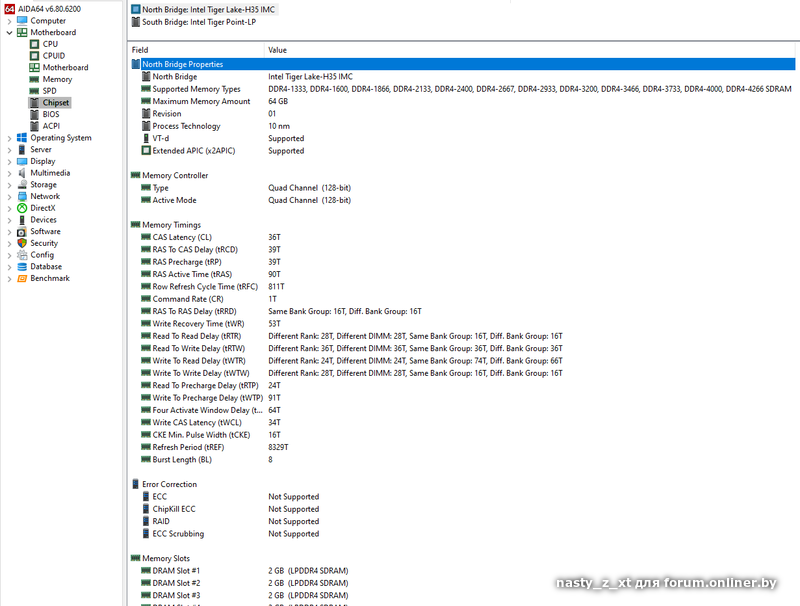Select the North Bridge Properties row
Image resolution: width=800 pixels, height=606 pixels.
point(463,64)
